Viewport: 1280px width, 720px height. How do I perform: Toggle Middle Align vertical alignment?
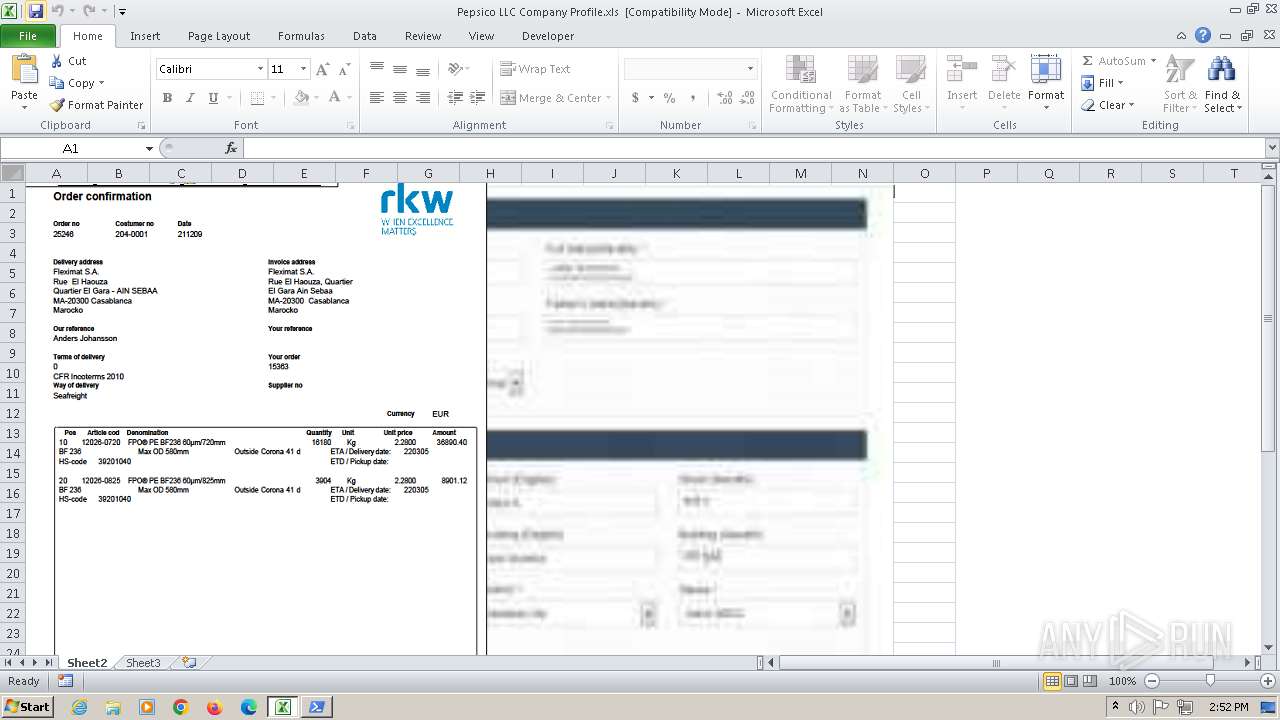pos(399,69)
